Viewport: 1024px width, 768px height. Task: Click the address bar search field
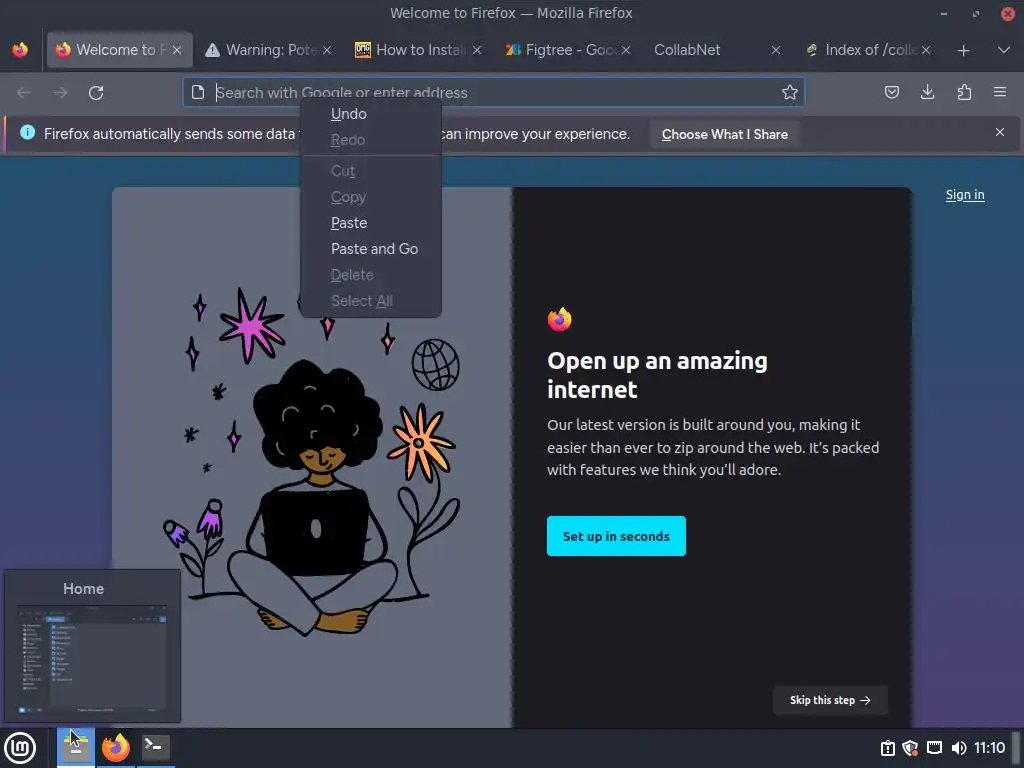[494, 92]
